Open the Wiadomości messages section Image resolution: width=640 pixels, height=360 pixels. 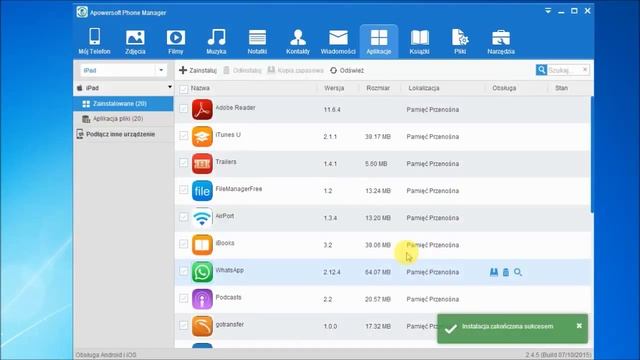(x=338, y=41)
